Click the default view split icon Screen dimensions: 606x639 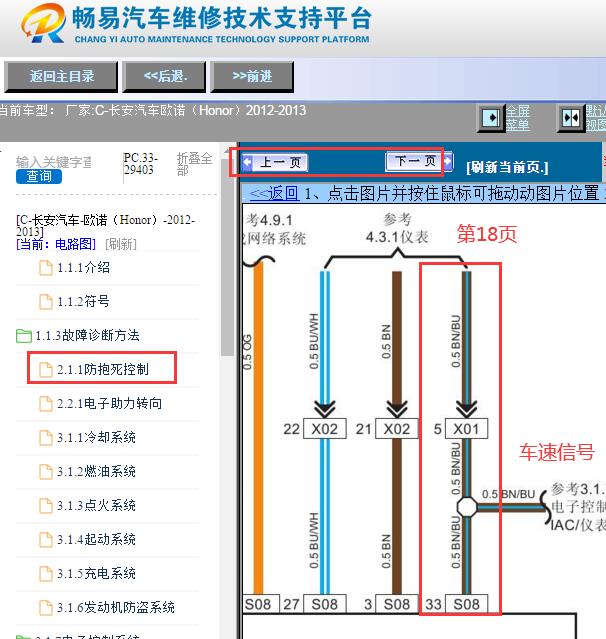click(571, 118)
